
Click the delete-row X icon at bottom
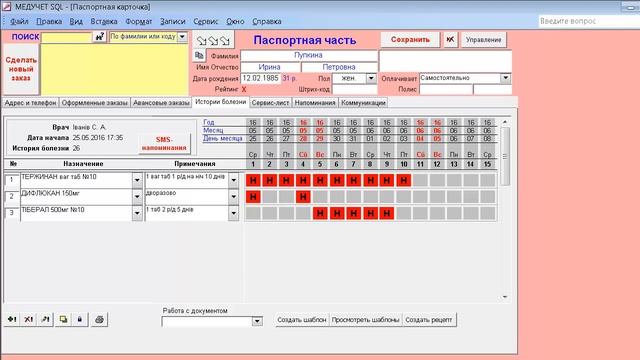[x=29, y=319]
